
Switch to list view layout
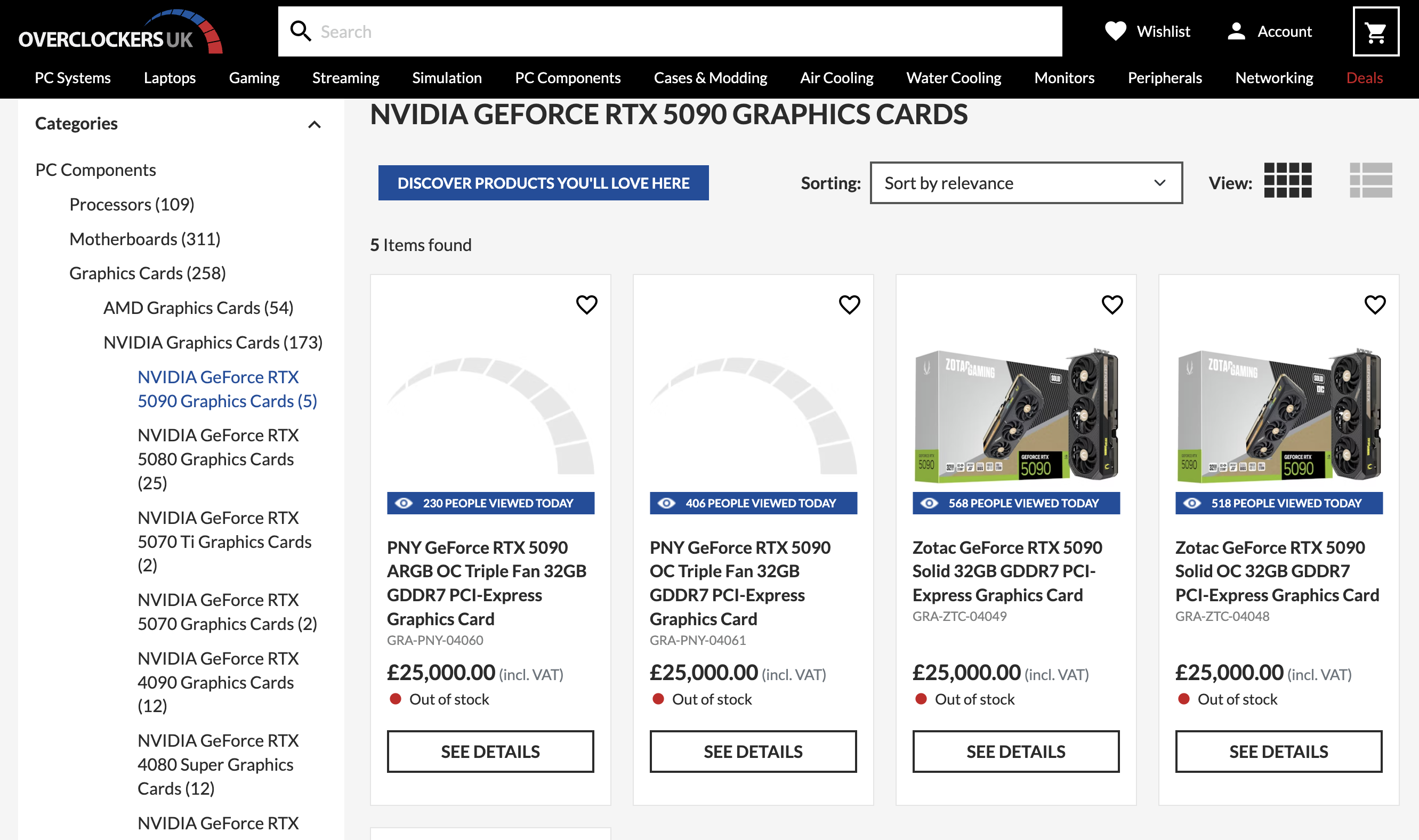coord(1370,181)
